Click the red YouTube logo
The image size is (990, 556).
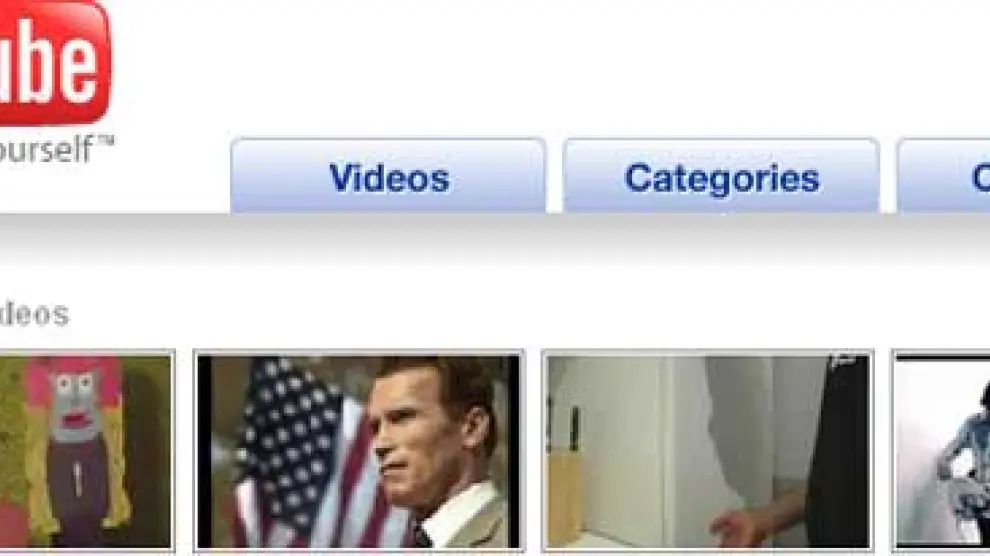(54, 61)
